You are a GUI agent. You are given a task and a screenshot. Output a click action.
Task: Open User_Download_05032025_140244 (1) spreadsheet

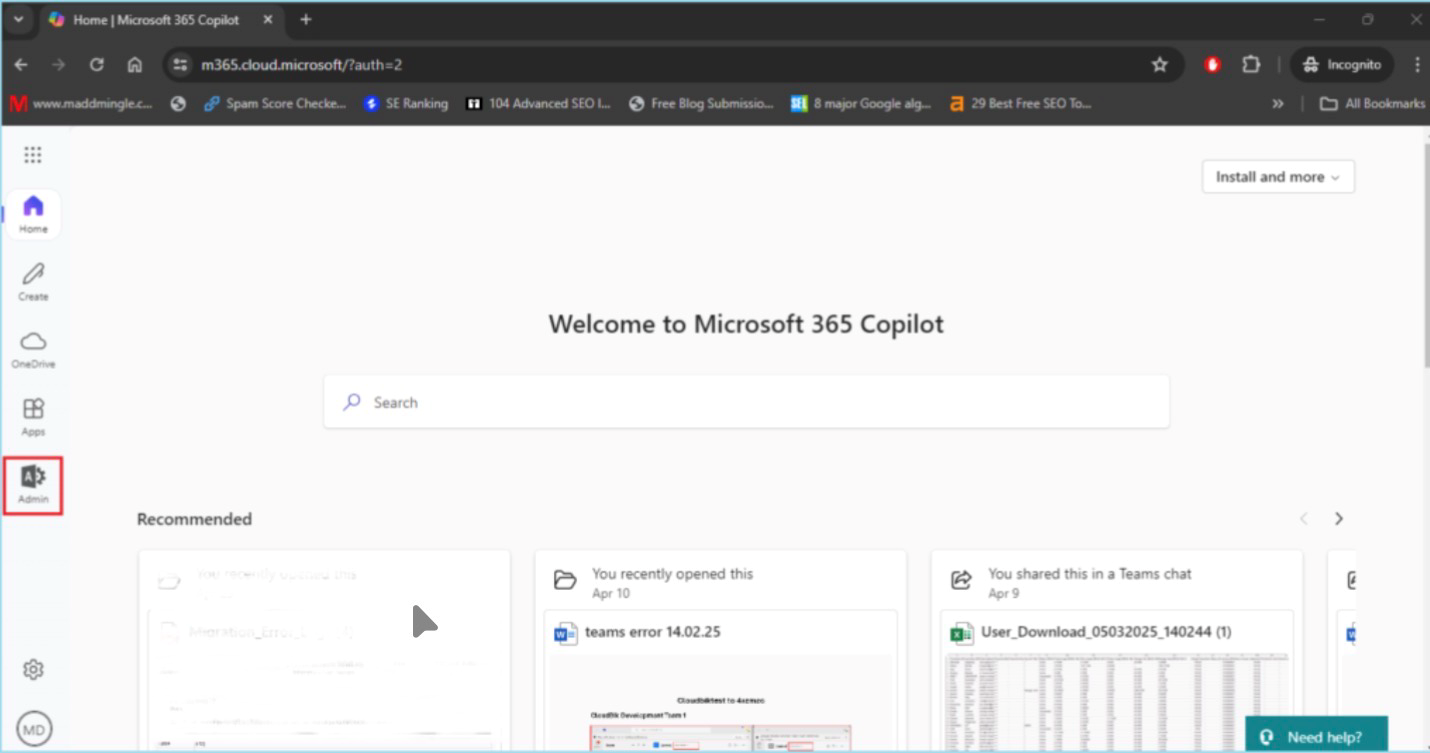[1106, 632]
